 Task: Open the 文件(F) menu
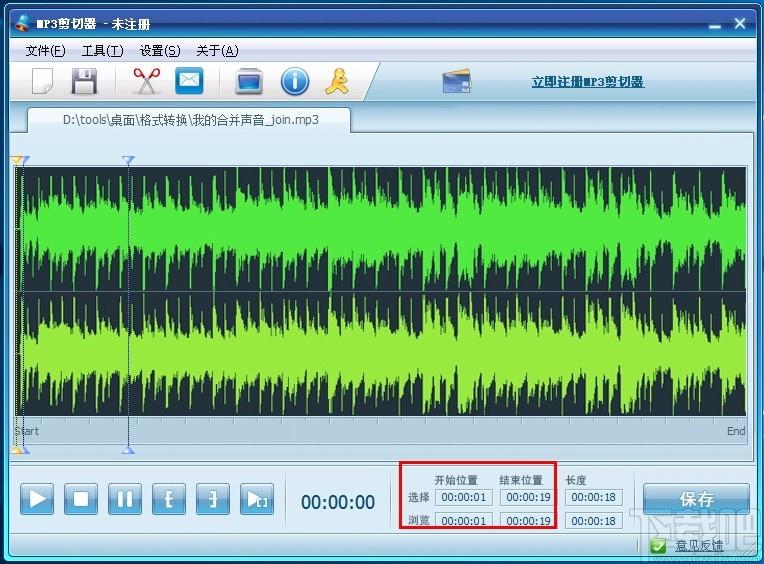pyautogui.click(x=45, y=51)
